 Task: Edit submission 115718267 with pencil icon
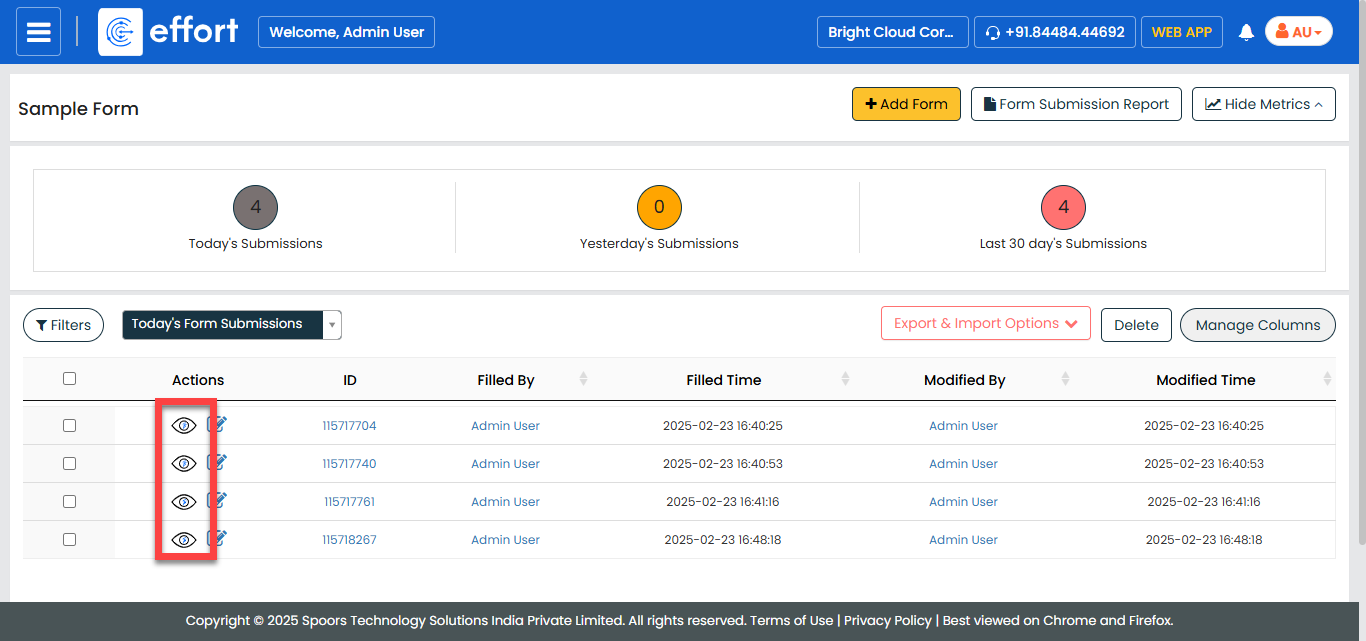217,539
